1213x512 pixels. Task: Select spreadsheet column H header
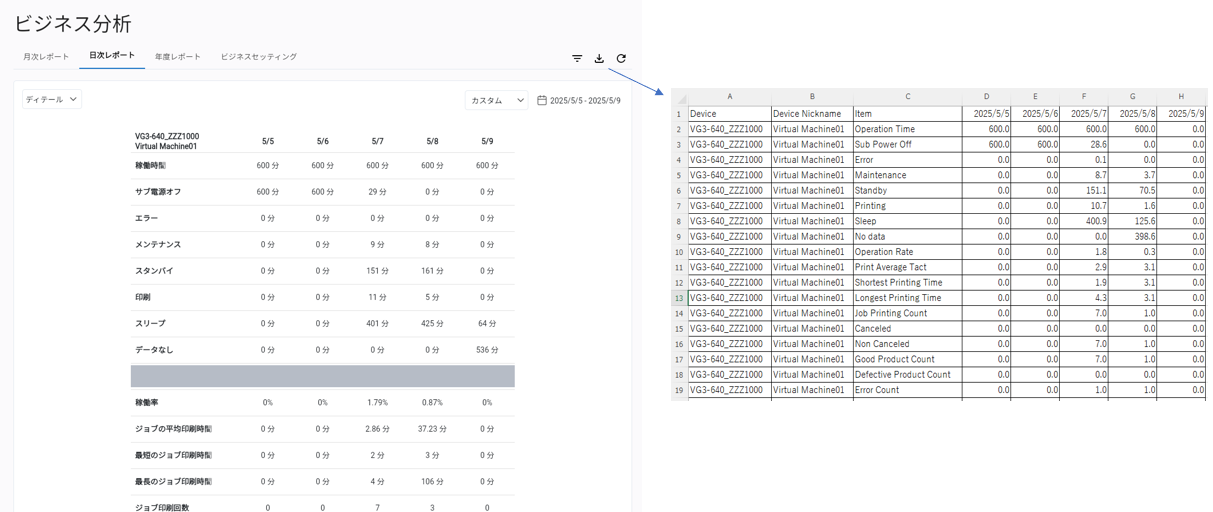pos(1181,97)
